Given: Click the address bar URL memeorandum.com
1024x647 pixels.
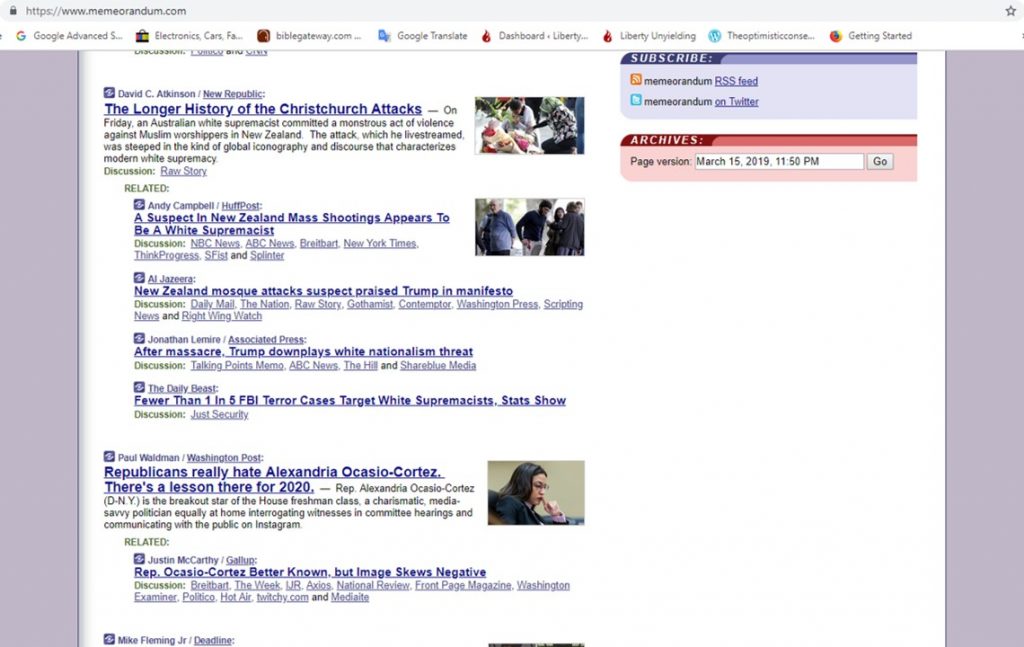Looking at the screenshot, I should (x=106, y=11).
